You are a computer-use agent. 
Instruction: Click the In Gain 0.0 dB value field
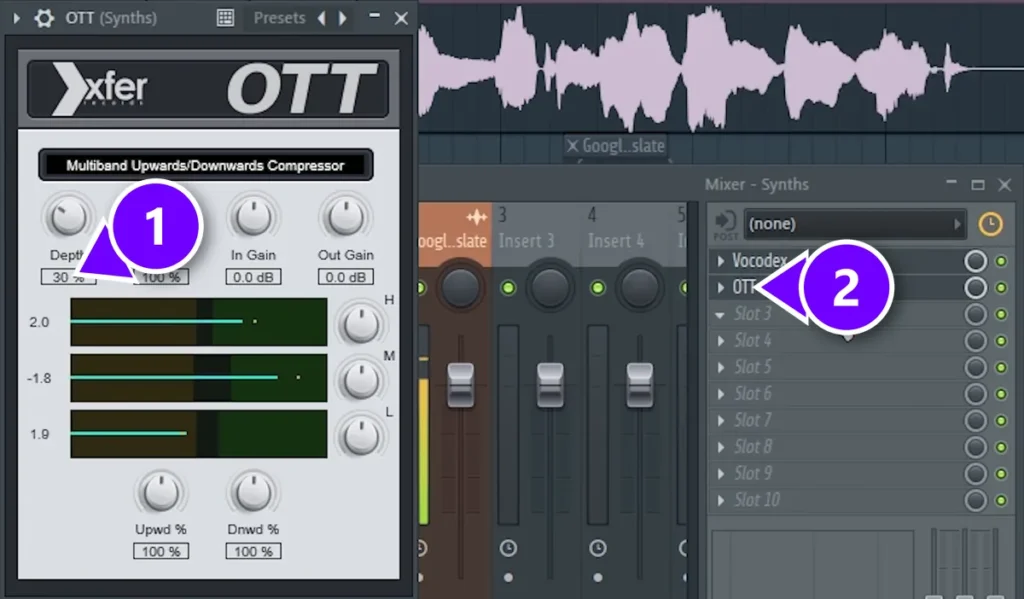click(253, 277)
